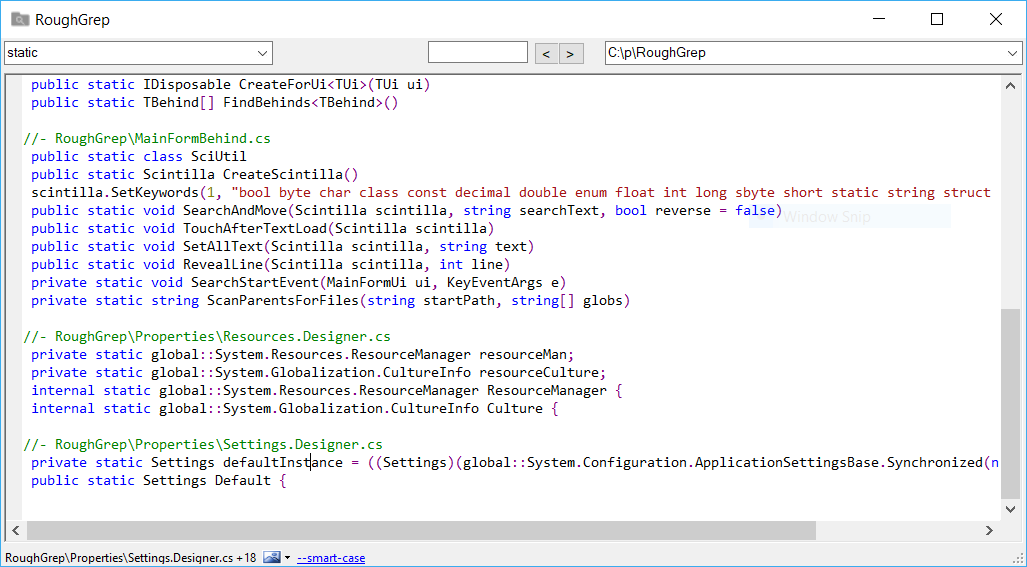The width and height of the screenshot is (1027, 567).
Task: Click the horizontal scrollbar right arrow
Action: (x=989, y=530)
